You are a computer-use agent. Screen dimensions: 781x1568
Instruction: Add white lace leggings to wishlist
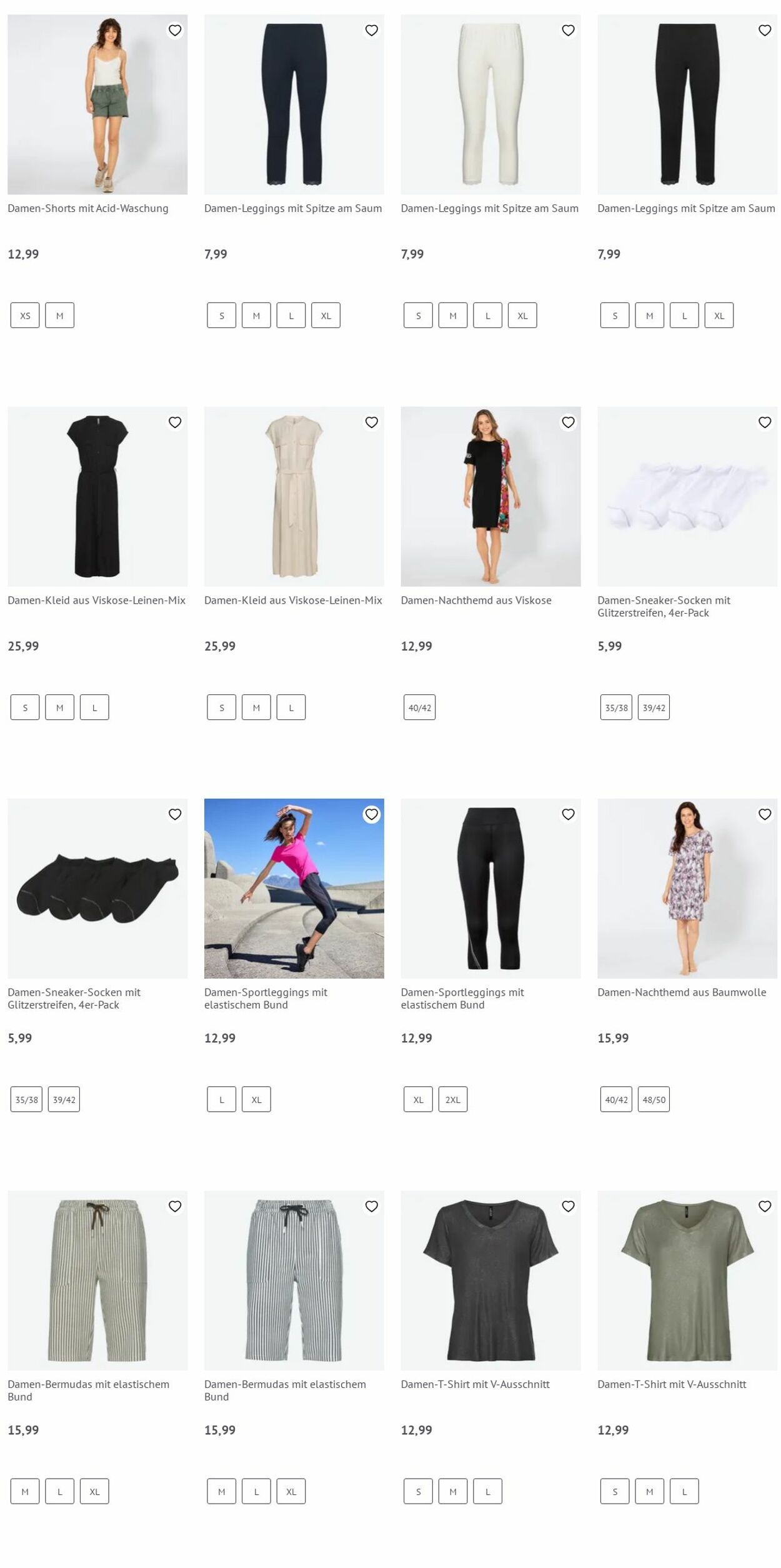pyautogui.click(x=568, y=30)
